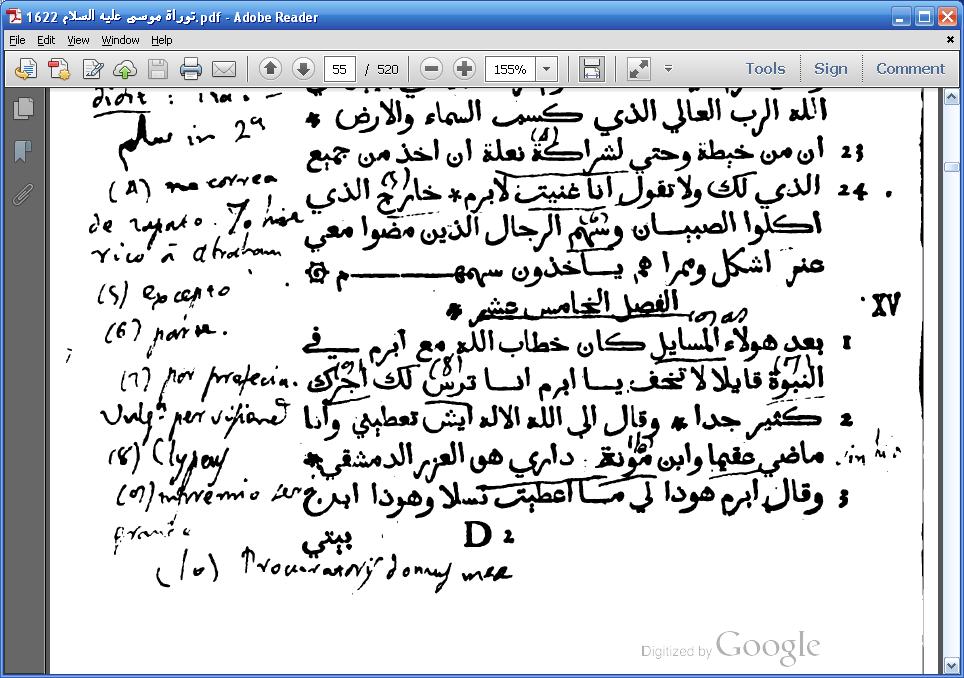Open Page Thumbnails panel in sidebar

[23, 108]
